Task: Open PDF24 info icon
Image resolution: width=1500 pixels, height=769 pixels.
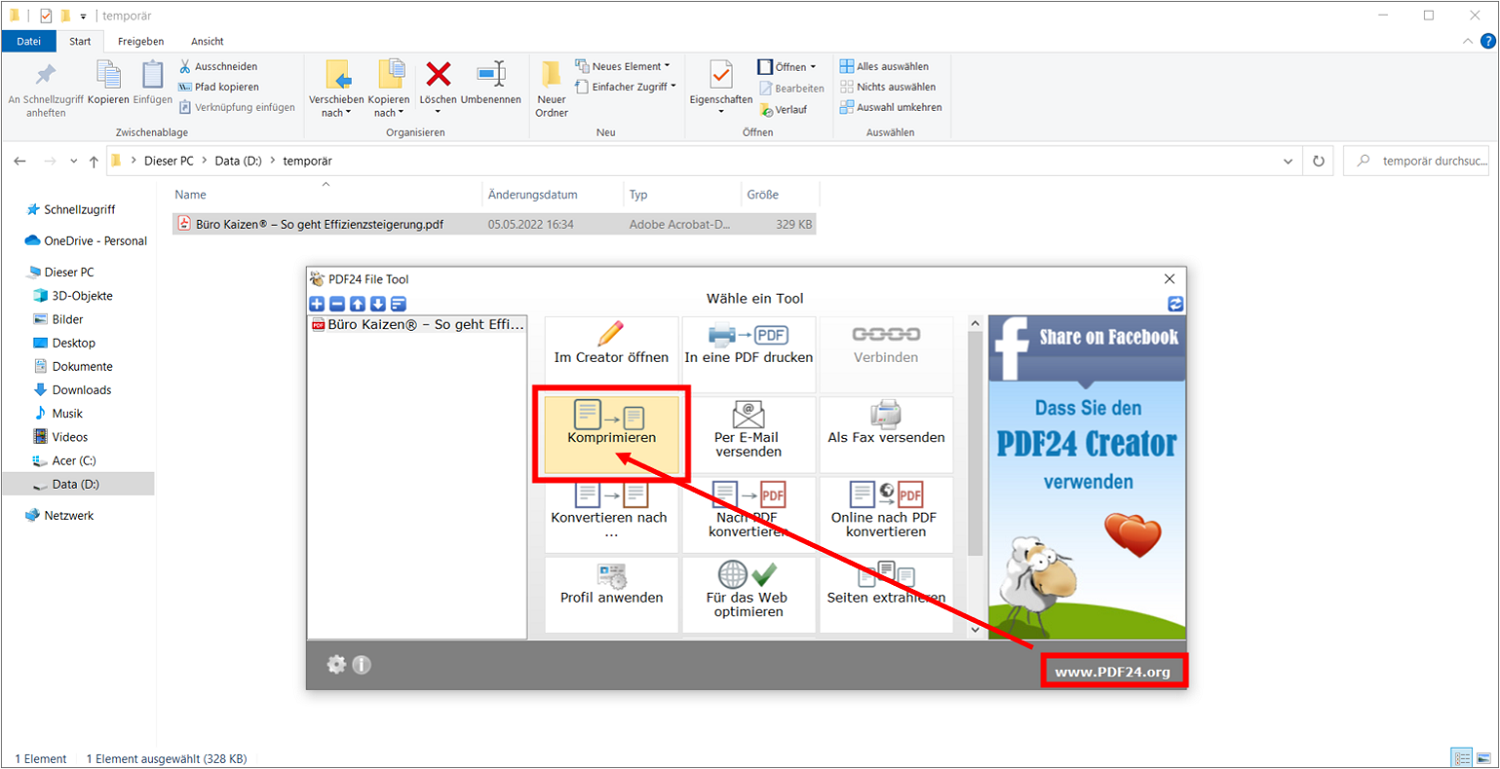Action: point(362,664)
